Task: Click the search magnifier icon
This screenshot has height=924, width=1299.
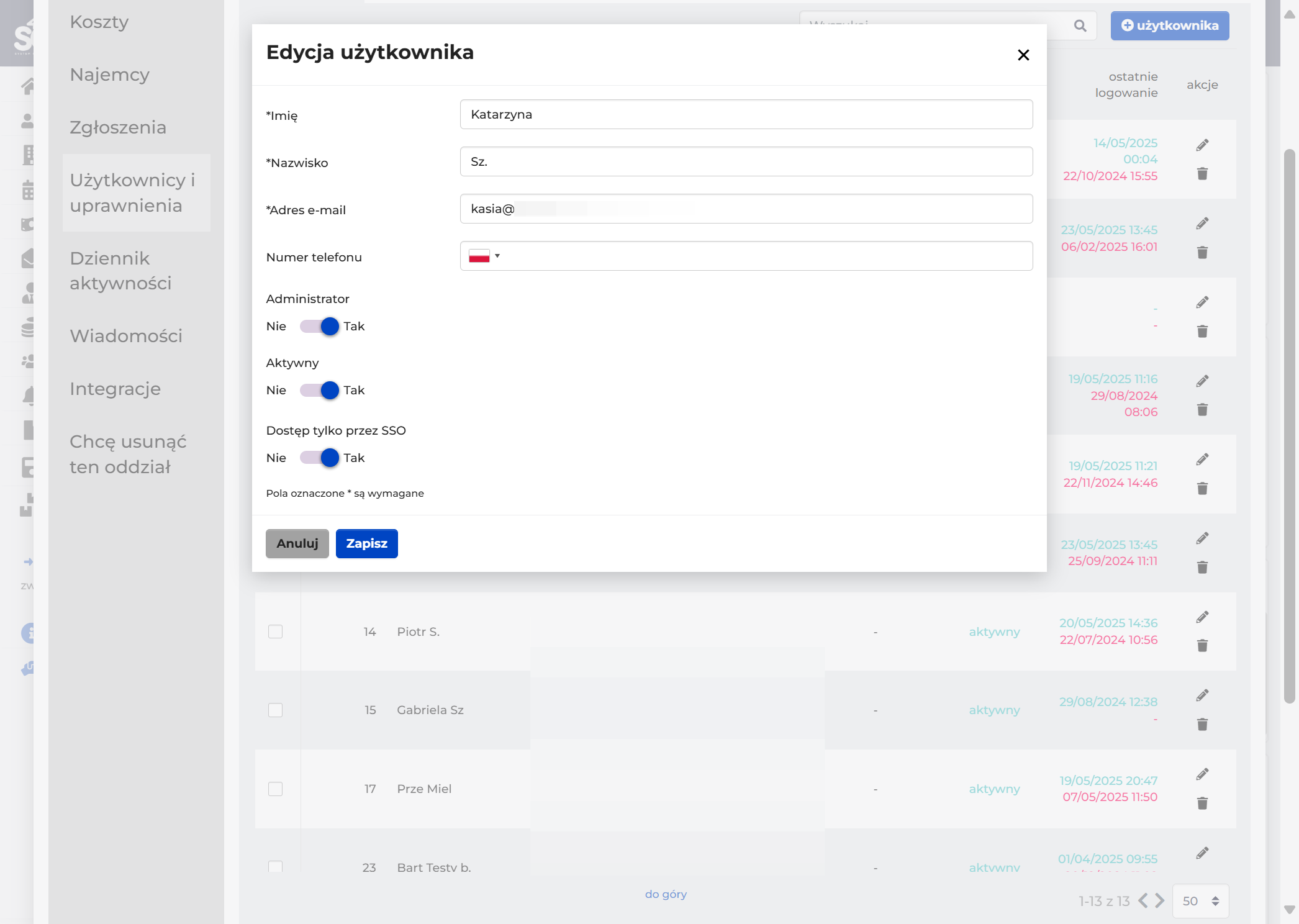Action: 1080,25
